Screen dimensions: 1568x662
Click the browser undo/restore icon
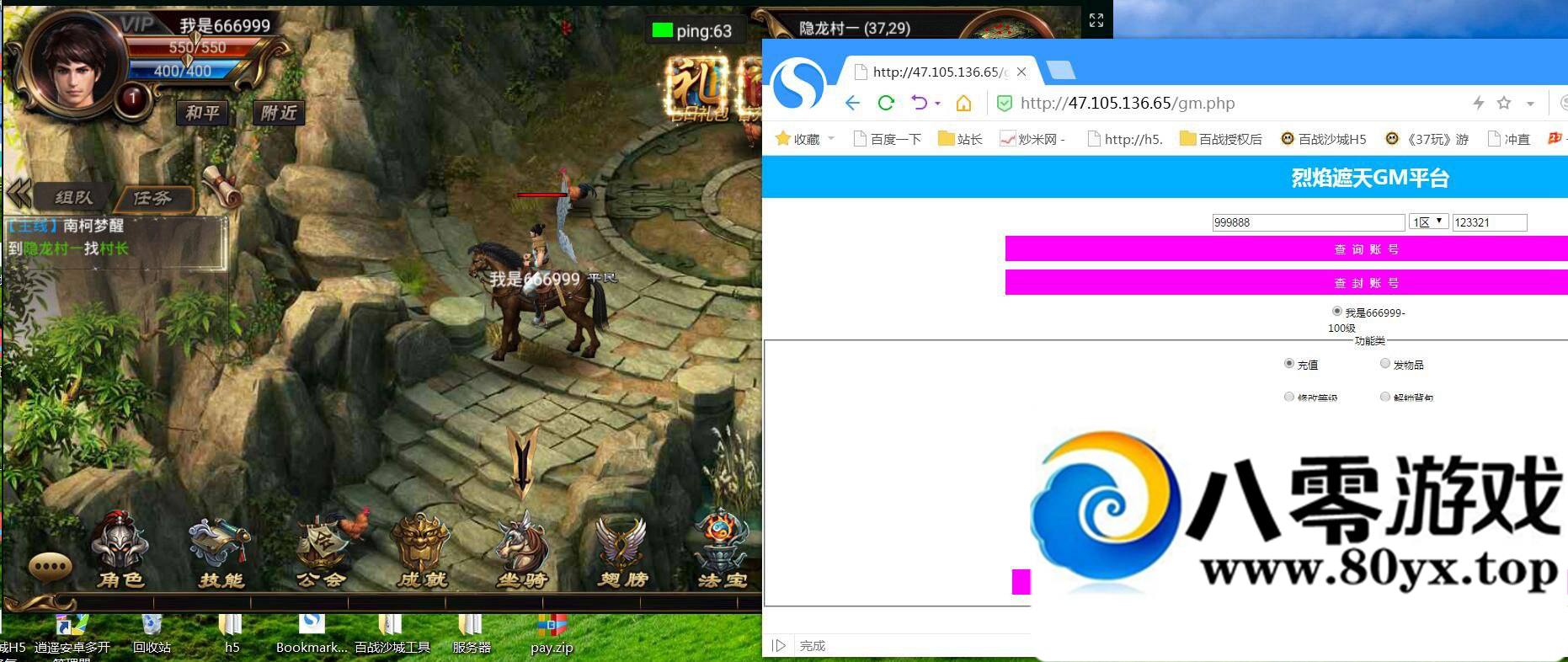pos(919,103)
